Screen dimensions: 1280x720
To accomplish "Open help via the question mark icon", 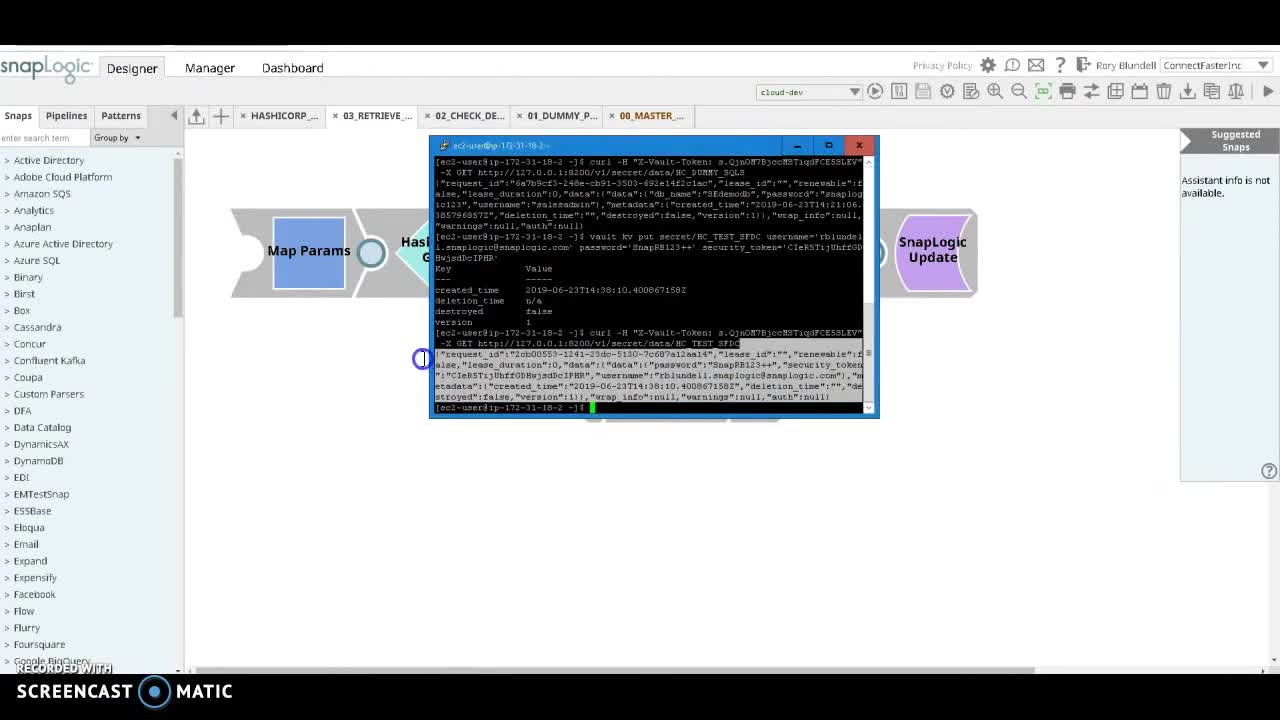I will click(1060, 65).
